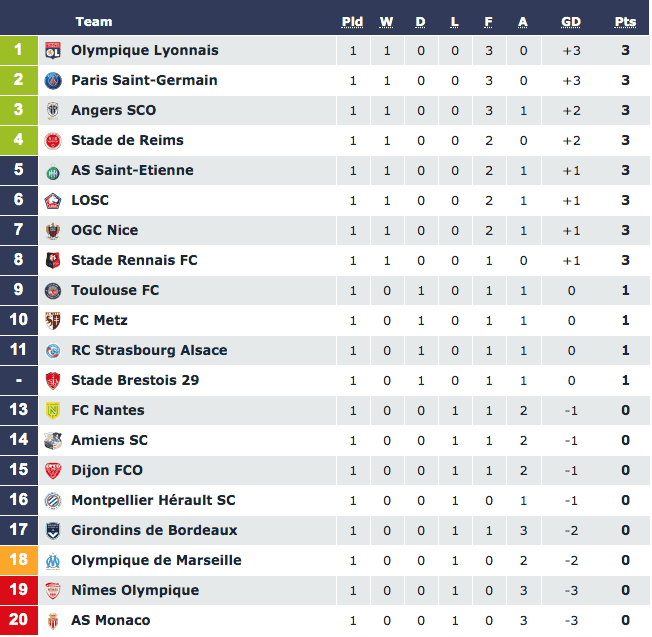The width and height of the screenshot is (652, 637).
Task: Click the Stade de Reims crest icon
Action: click(53, 141)
